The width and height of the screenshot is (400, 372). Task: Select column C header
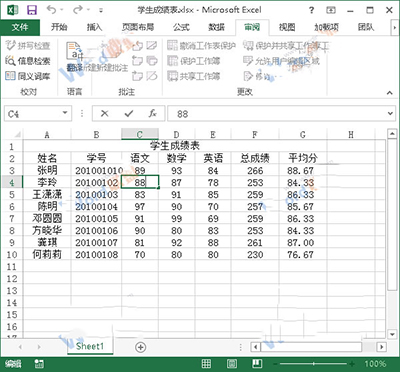140,134
